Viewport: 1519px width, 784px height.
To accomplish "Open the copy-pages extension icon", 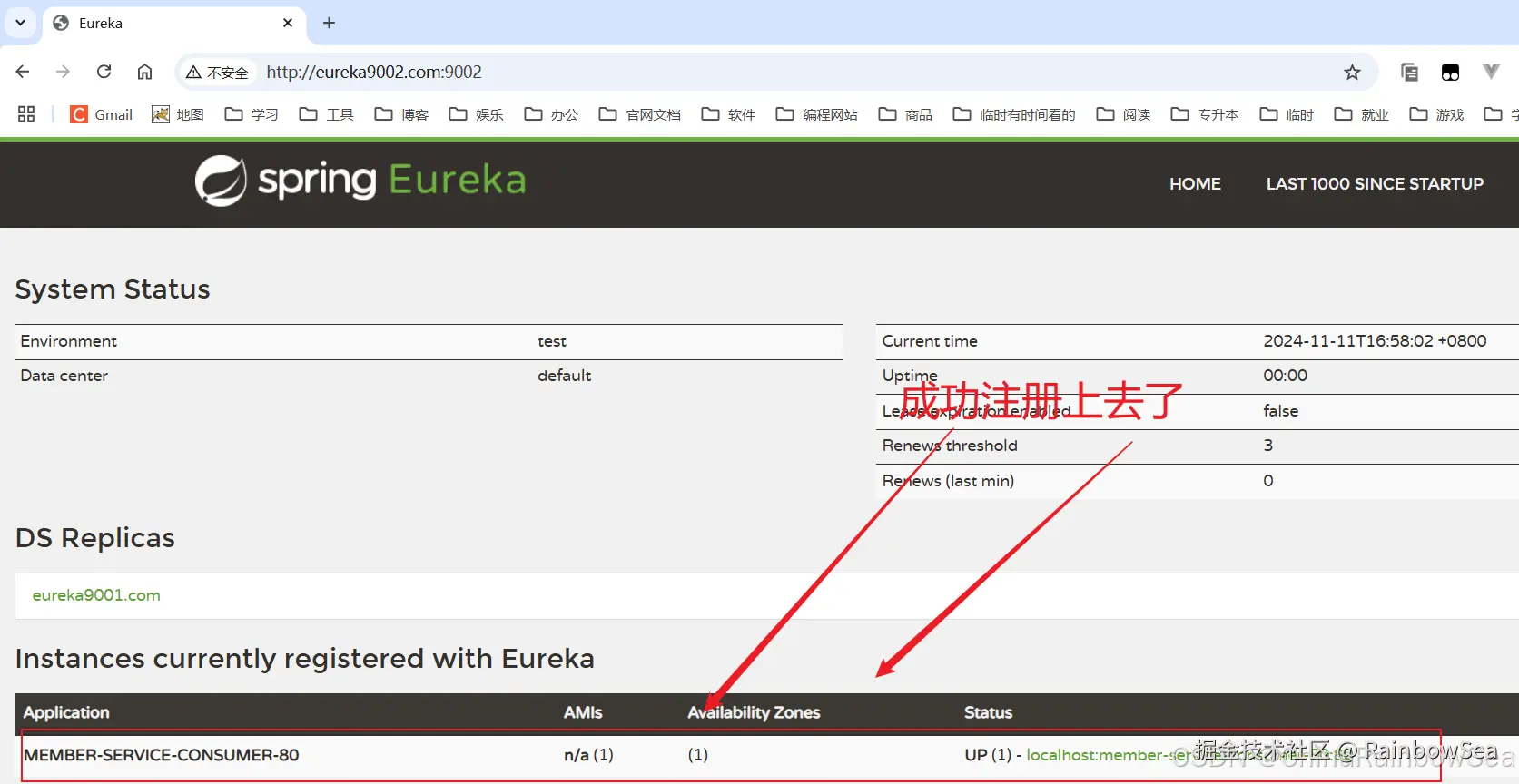I will coord(1409,72).
